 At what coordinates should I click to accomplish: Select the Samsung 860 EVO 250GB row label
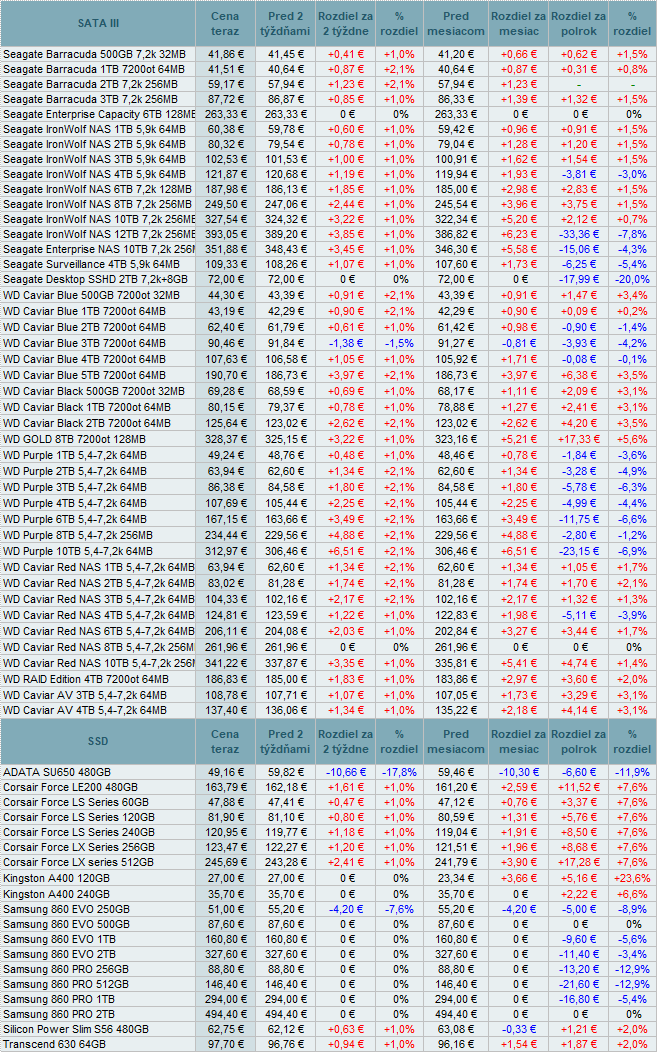[x=66, y=908]
